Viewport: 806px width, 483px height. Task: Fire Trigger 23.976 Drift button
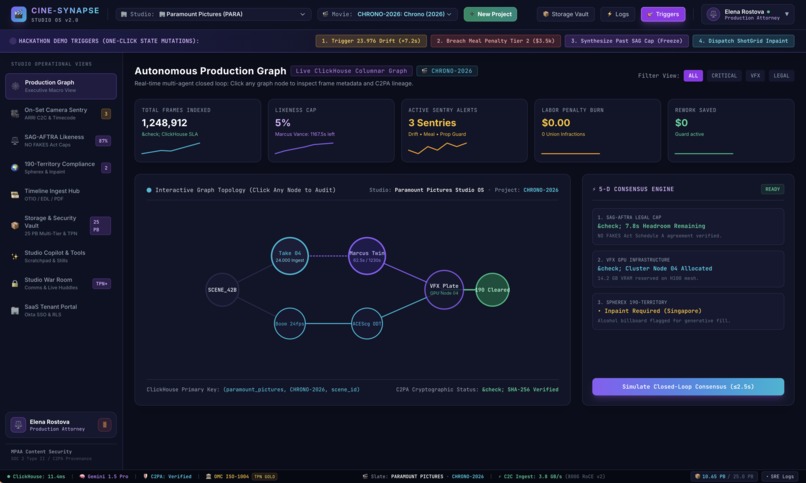371,41
